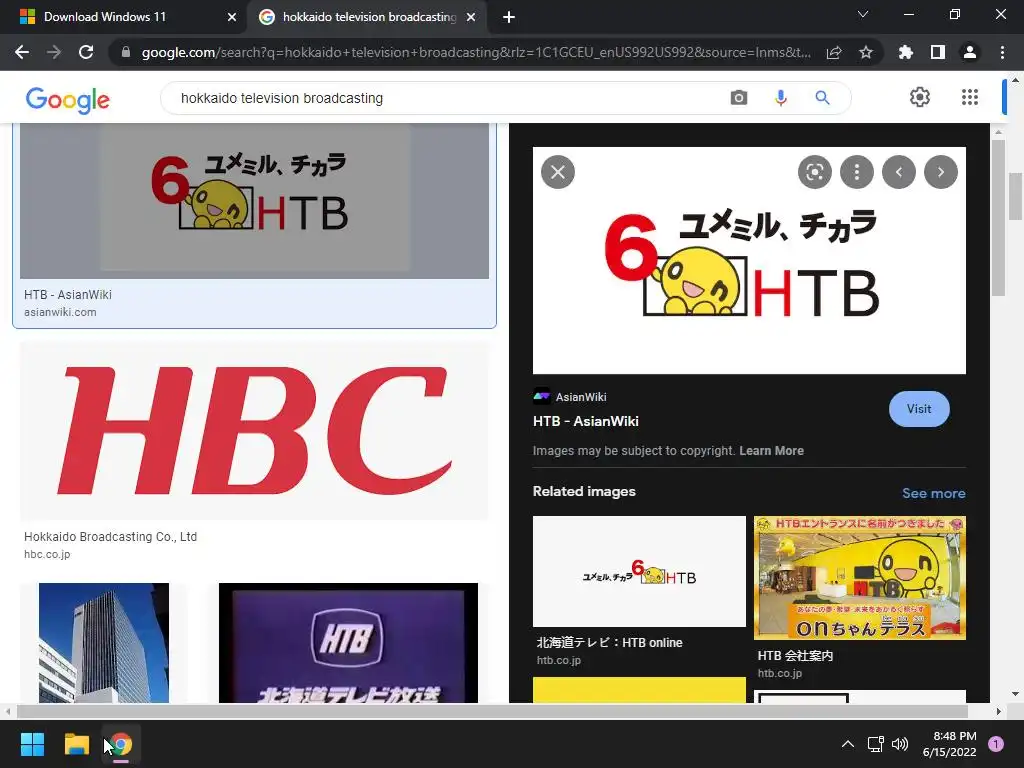Search by image with the camera icon
1024x768 pixels.
739,98
